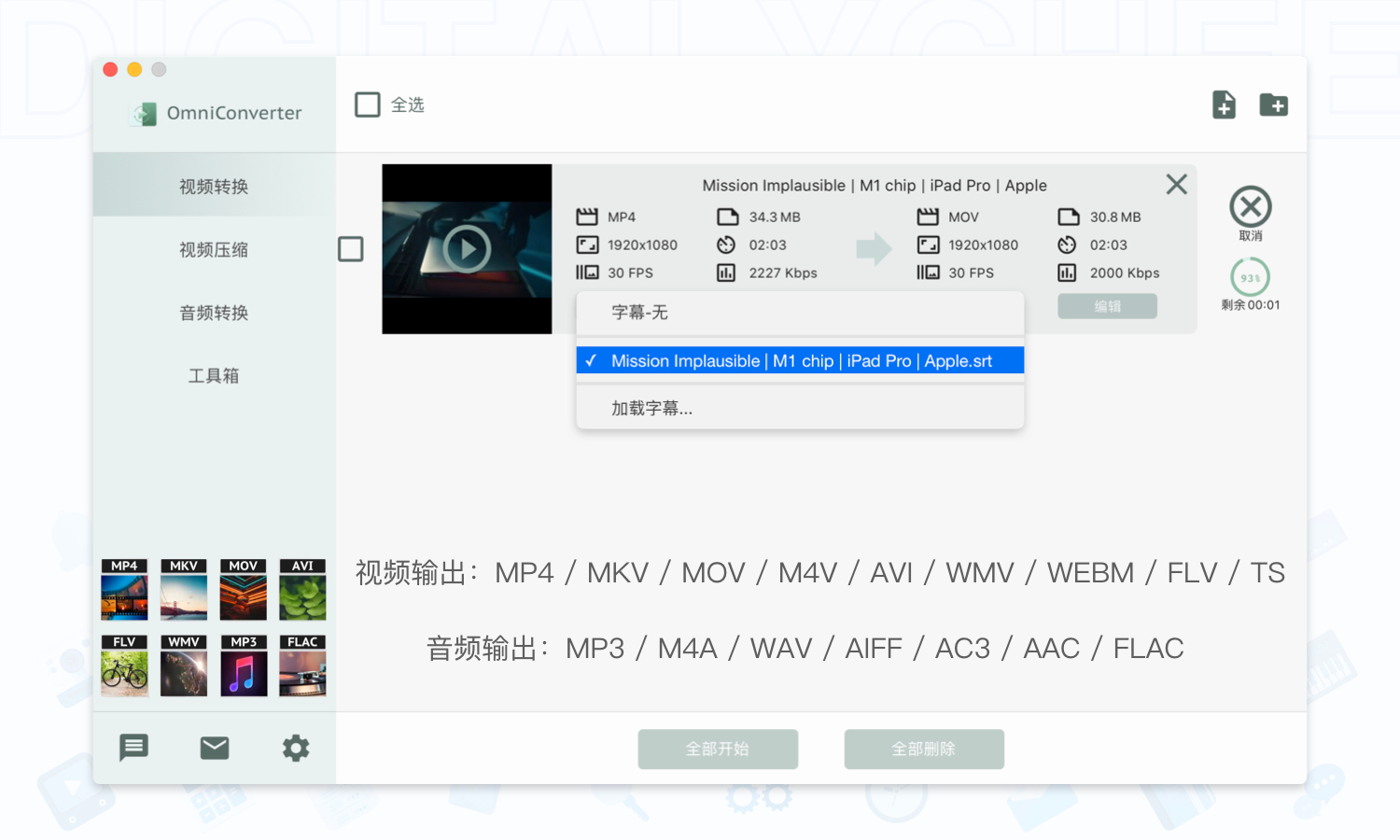Check the Mission Implausible video checkbox
The height and width of the screenshot is (840, 1400).
click(x=351, y=249)
